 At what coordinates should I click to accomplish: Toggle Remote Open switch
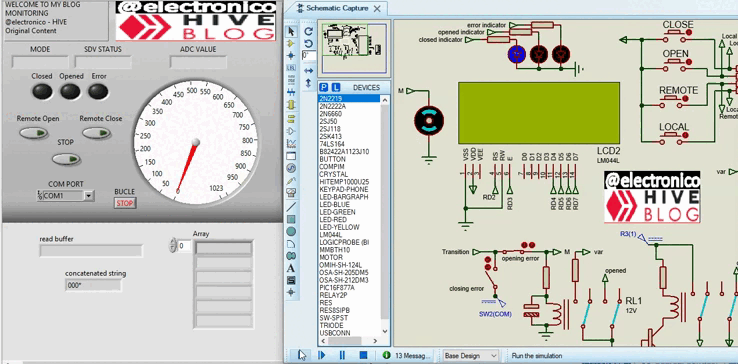(34, 133)
